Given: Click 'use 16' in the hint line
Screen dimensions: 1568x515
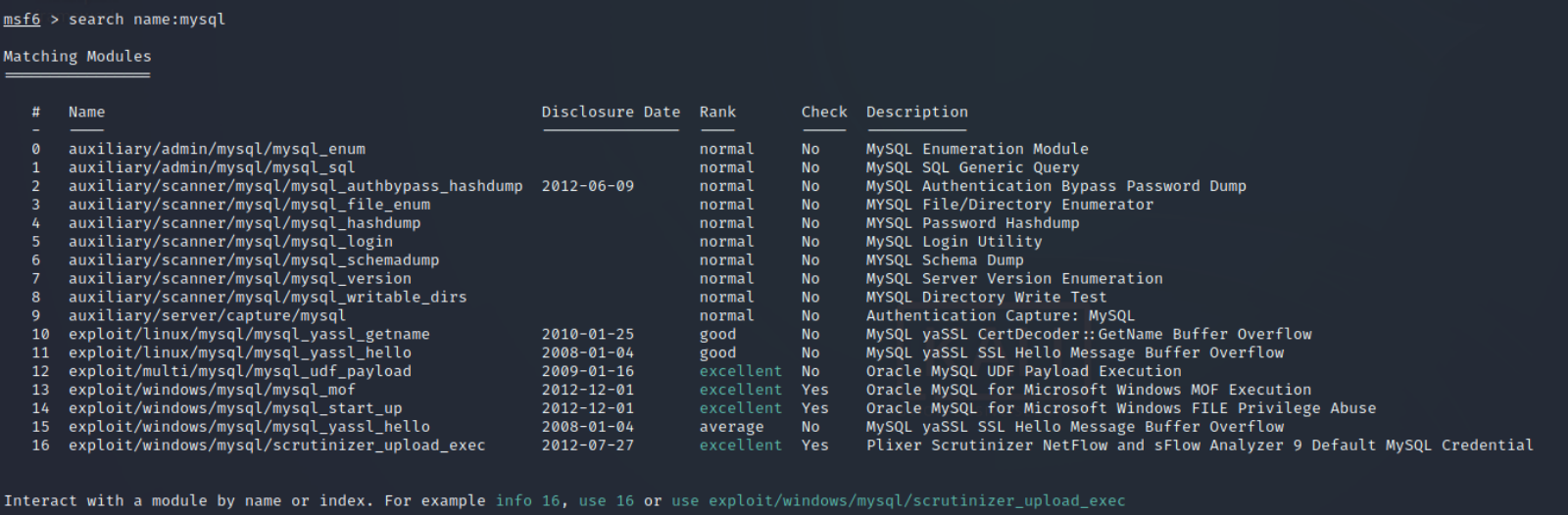Looking at the screenshot, I should click(x=607, y=502).
